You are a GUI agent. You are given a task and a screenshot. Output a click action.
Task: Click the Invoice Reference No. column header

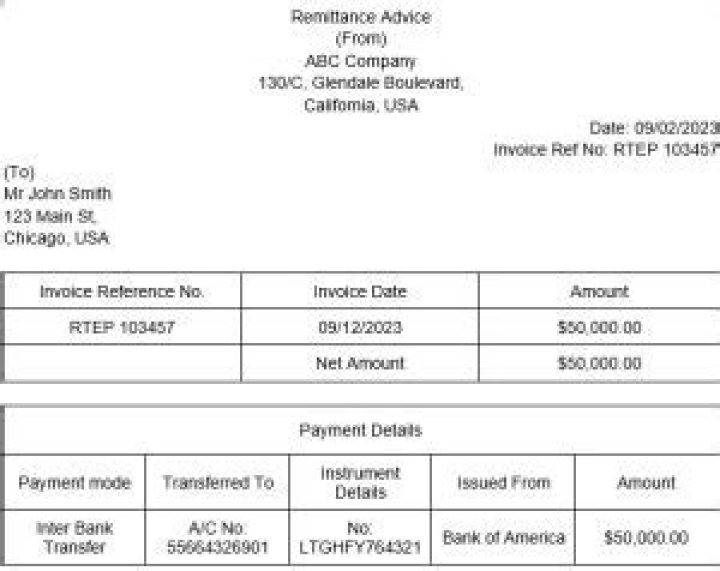click(122, 292)
